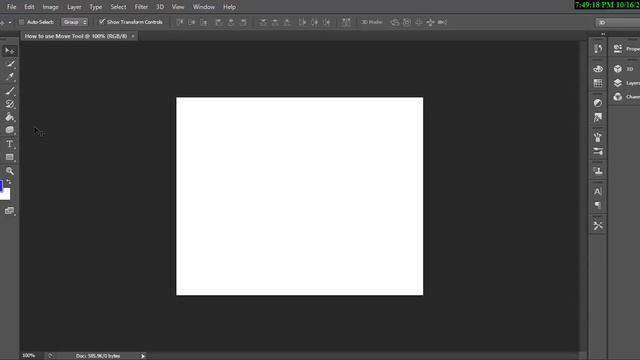
Task: Open the Swatches grid panel icon
Action: click(598, 83)
